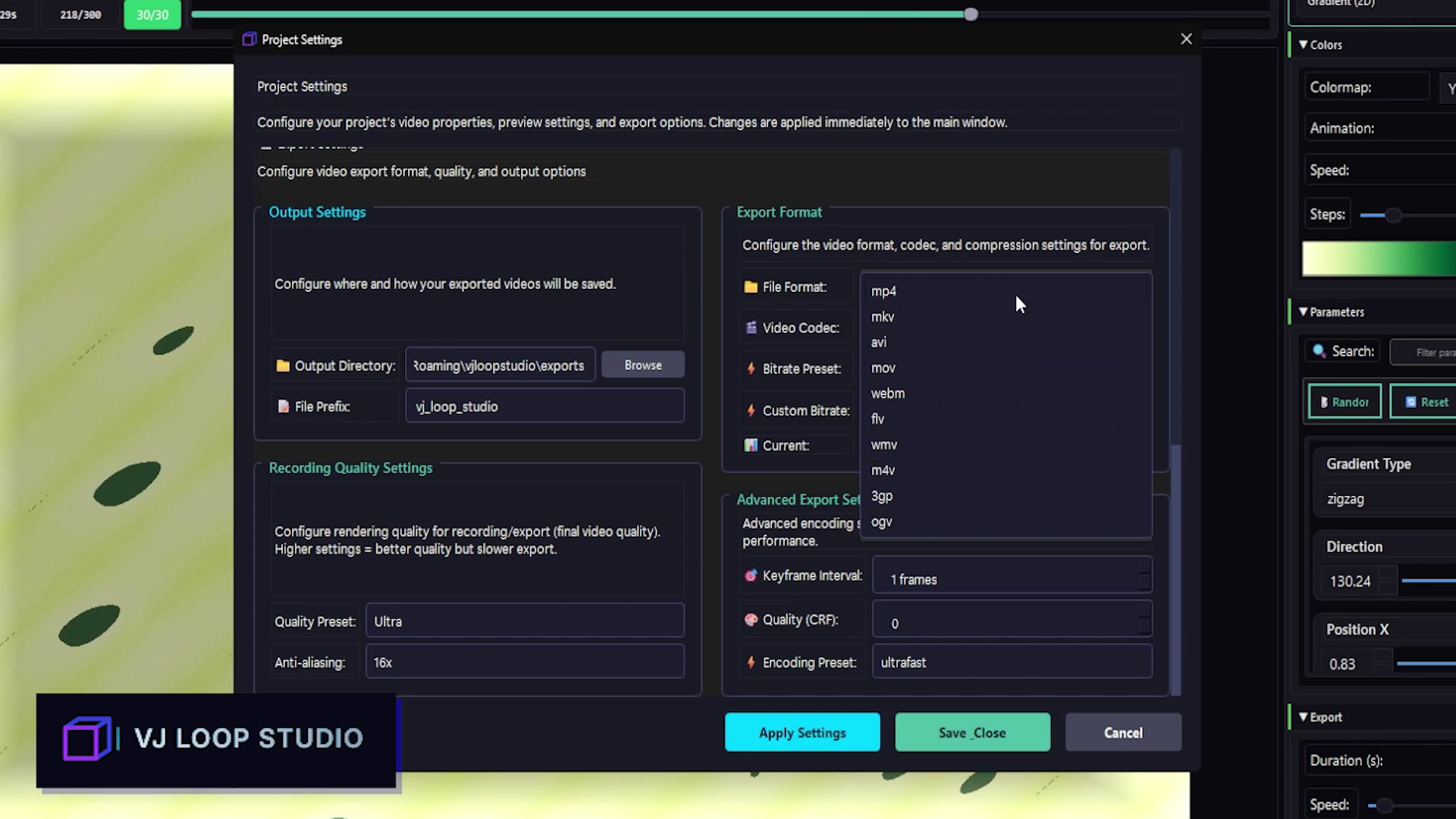Pick the mov format option
The height and width of the screenshot is (819, 1456).
(x=883, y=368)
